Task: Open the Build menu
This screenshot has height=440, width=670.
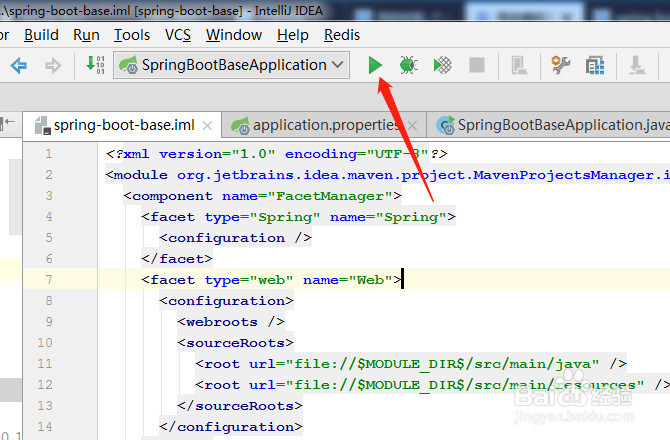Action: pyautogui.click(x=41, y=35)
